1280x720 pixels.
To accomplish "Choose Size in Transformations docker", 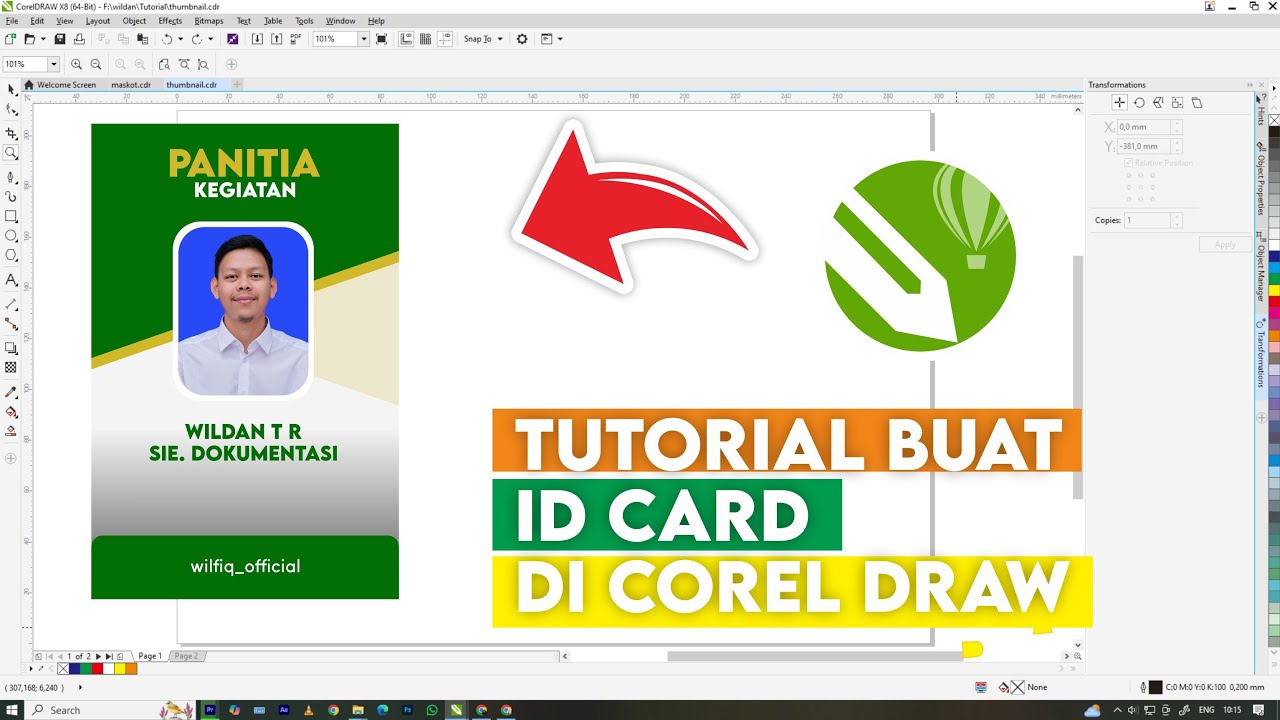I will pyautogui.click(x=1177, y=103).
